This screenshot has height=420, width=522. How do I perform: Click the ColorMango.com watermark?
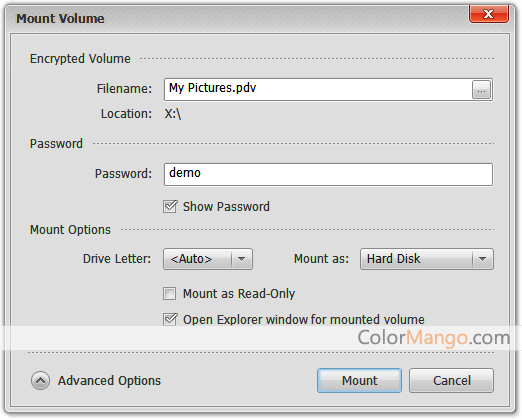pyautogui.click(x=434, y=338)
